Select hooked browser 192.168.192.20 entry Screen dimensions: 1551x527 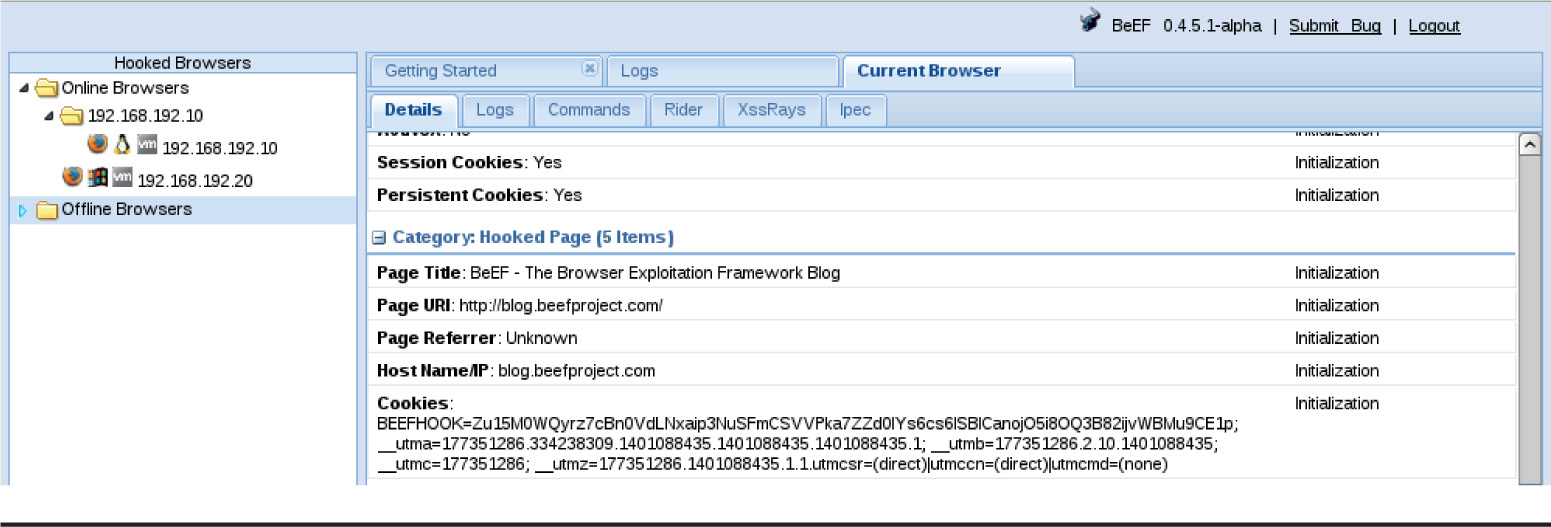tap(194, 181)
